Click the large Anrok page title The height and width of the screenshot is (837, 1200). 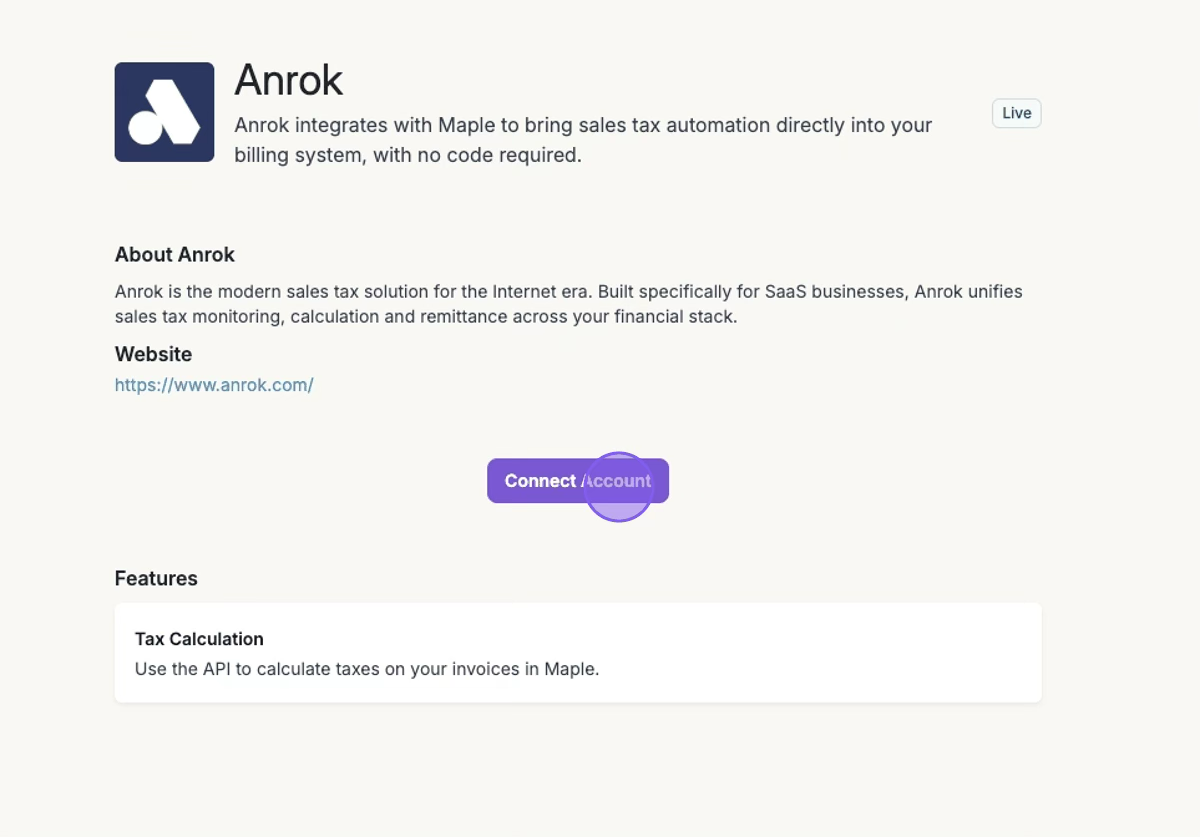click(288, 81)
